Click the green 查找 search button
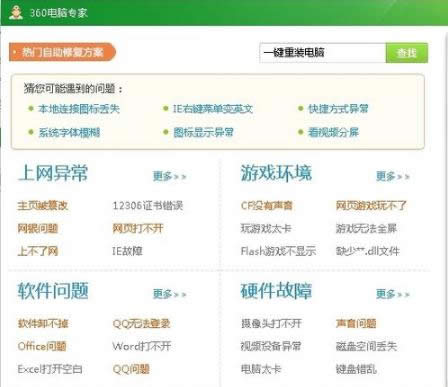This screenshot has height=387, width=448. pos(407,53)
